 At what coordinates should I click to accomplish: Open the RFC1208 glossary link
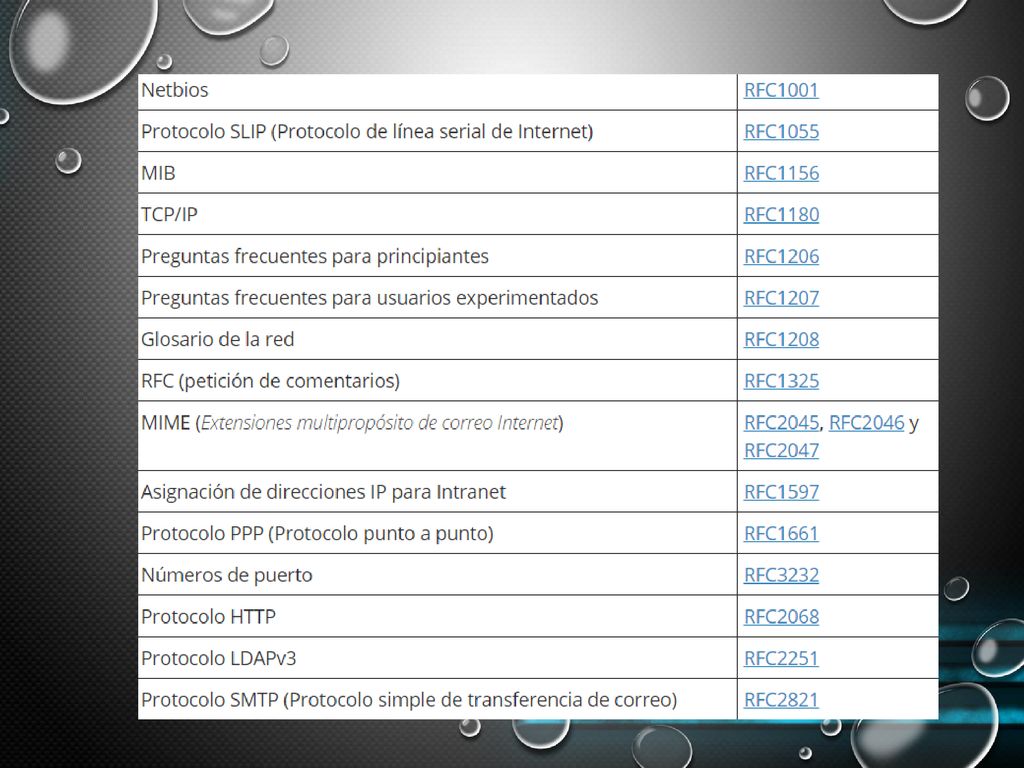[x=781, y=340]
